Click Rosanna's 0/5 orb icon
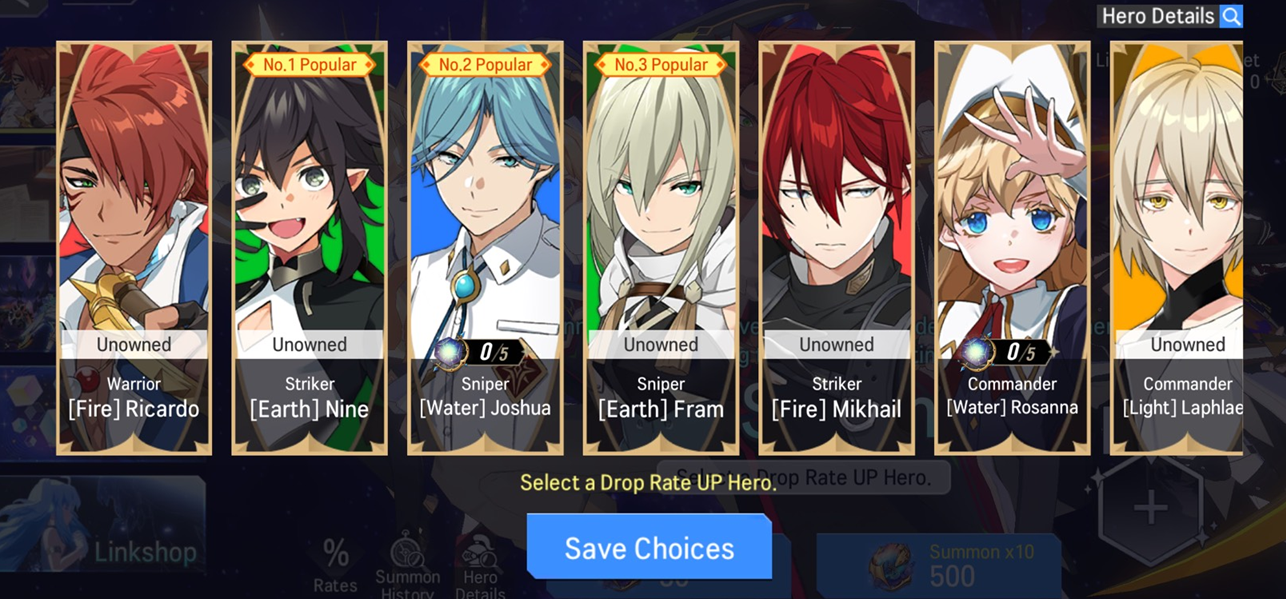This screenshot has width=1286, height=599. tap(975, 353)
